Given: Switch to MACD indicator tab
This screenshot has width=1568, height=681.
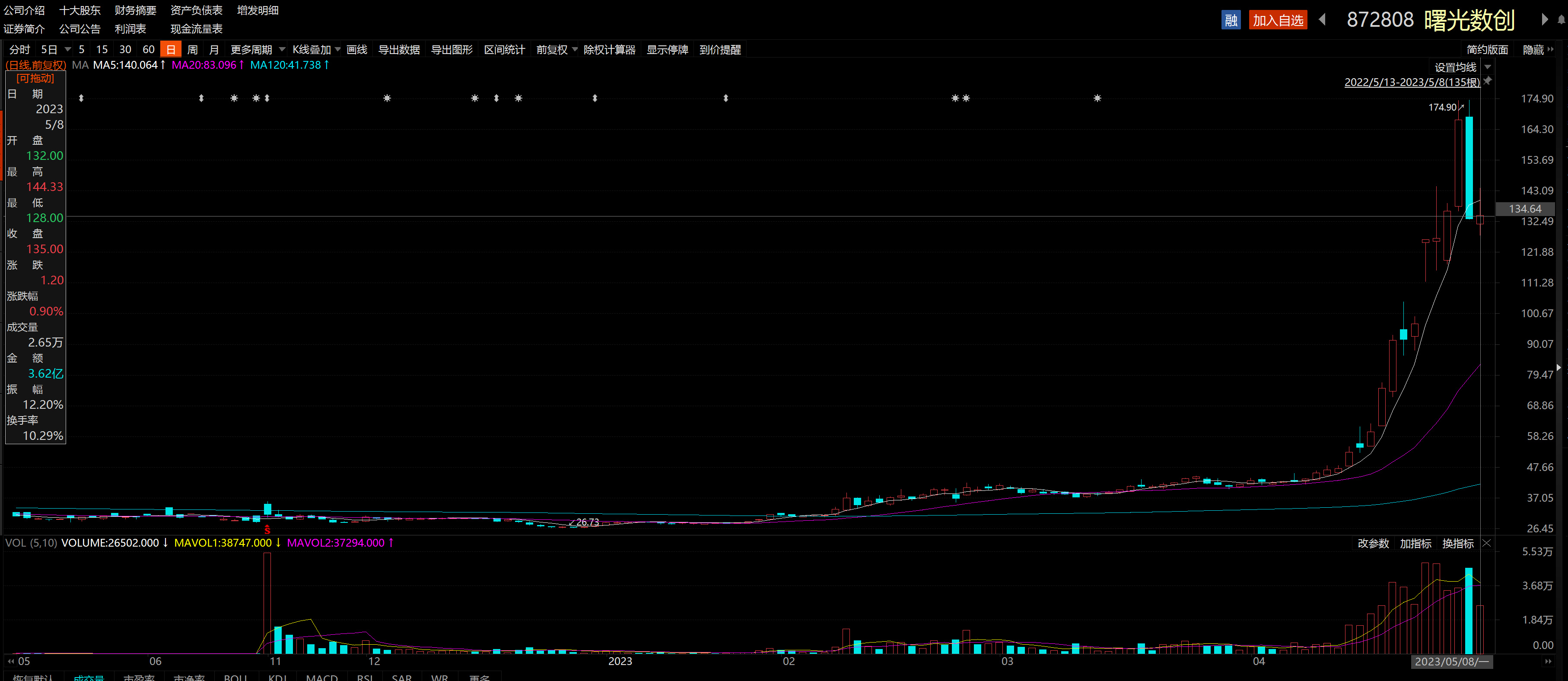Looking at the screenshot, I should 321,678.
